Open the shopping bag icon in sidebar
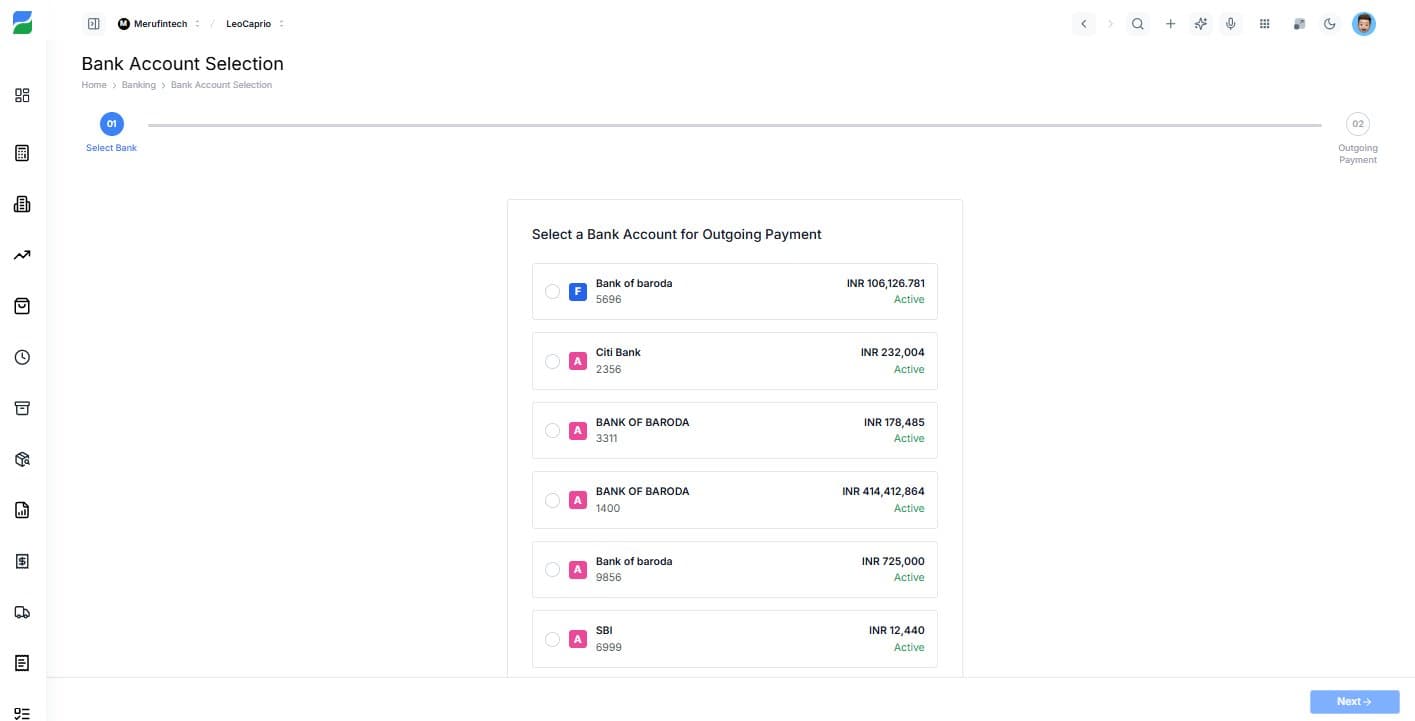This screenshot has width=1415, height=721. coord(22,306)
